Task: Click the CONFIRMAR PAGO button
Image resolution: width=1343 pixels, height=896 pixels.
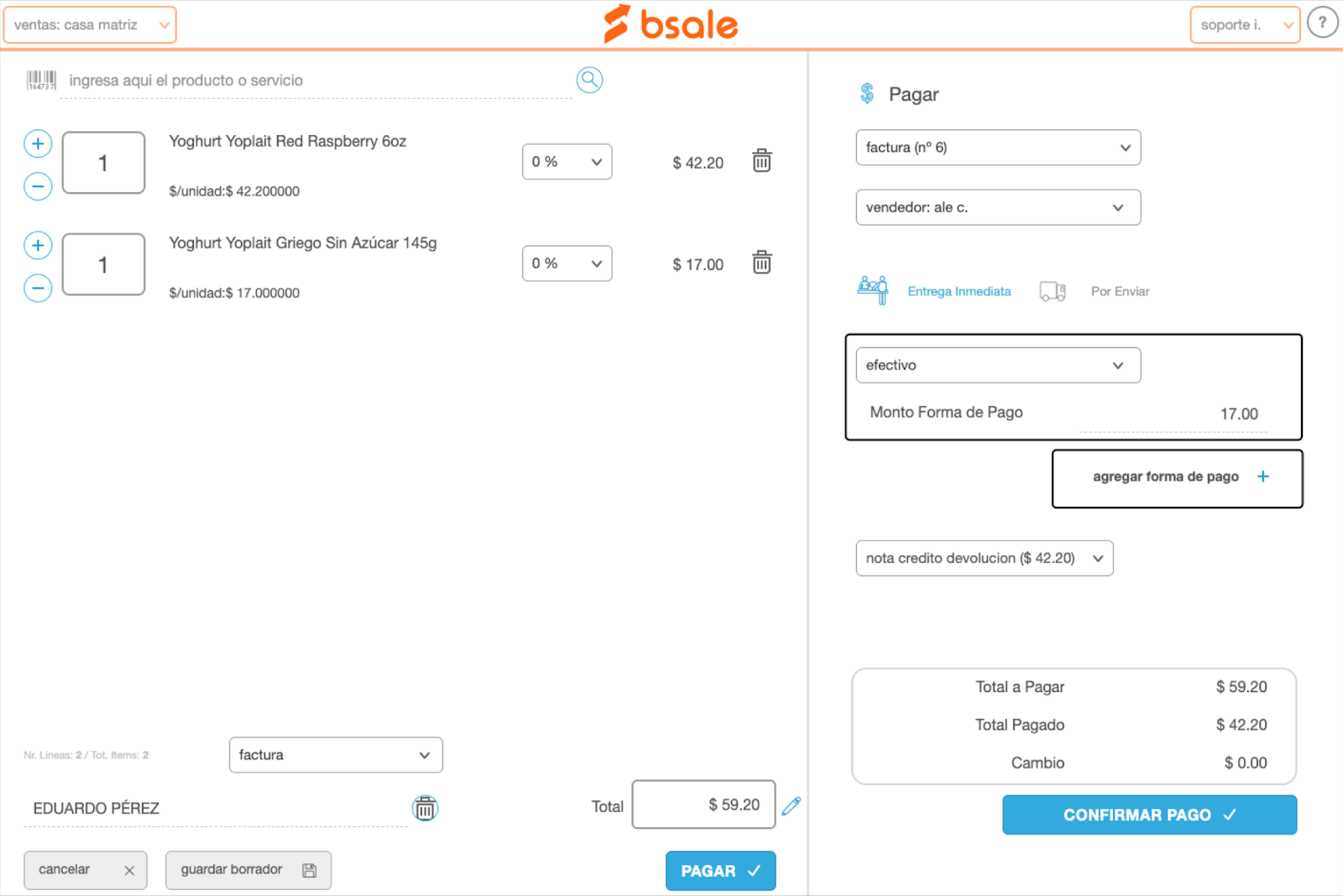Action: [x=1149, y=815]
